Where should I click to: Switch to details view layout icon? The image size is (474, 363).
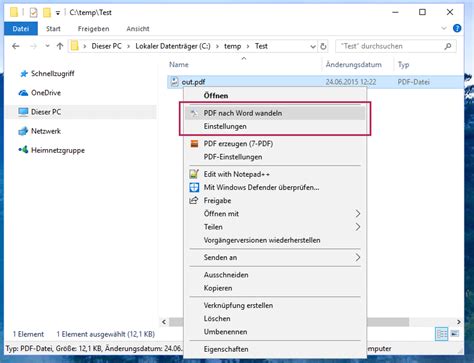point(442,334)
